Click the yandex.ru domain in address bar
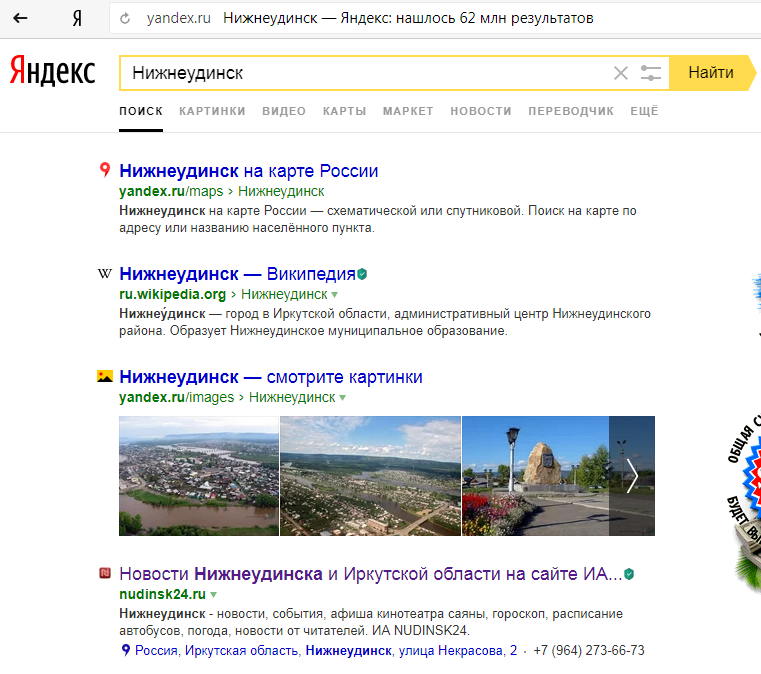 tap(179, 18)
